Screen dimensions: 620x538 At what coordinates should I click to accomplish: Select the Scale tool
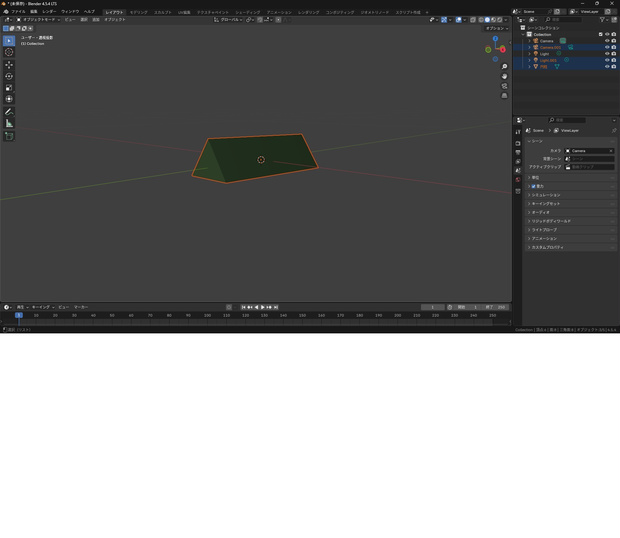click(x=9, y=88)
